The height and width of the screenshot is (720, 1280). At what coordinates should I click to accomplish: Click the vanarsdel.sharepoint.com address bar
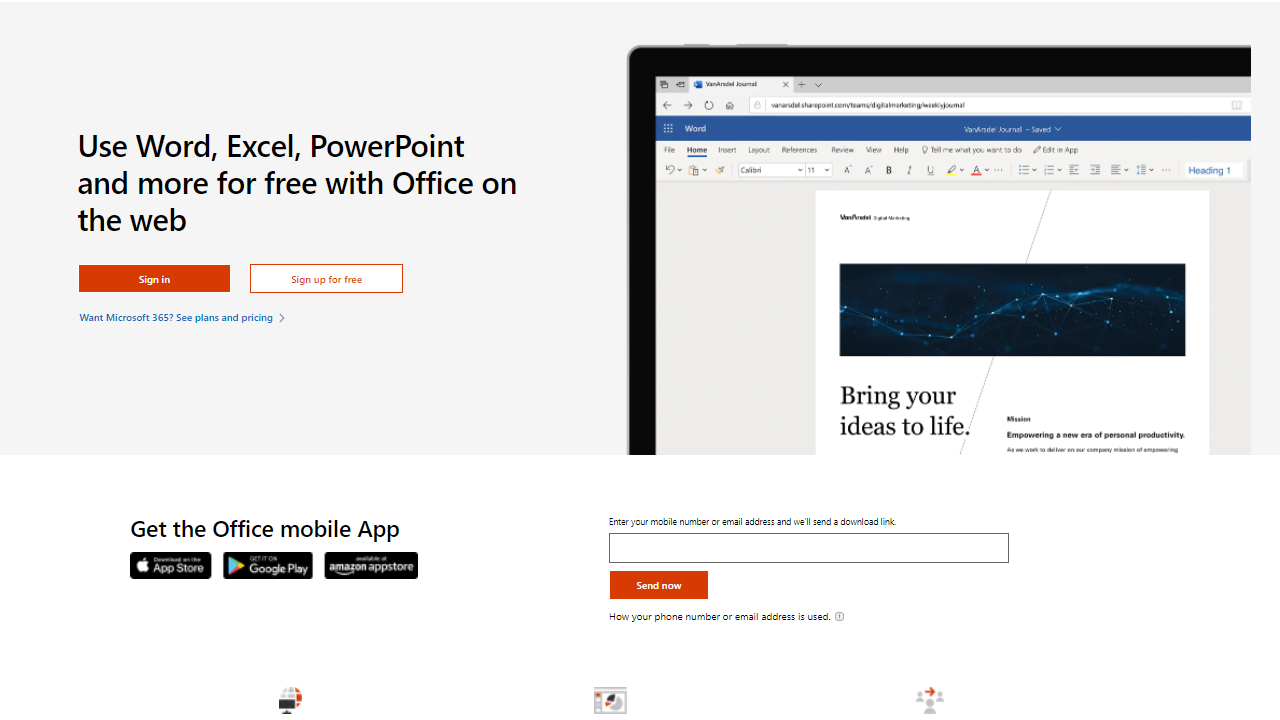click(998, 105)
